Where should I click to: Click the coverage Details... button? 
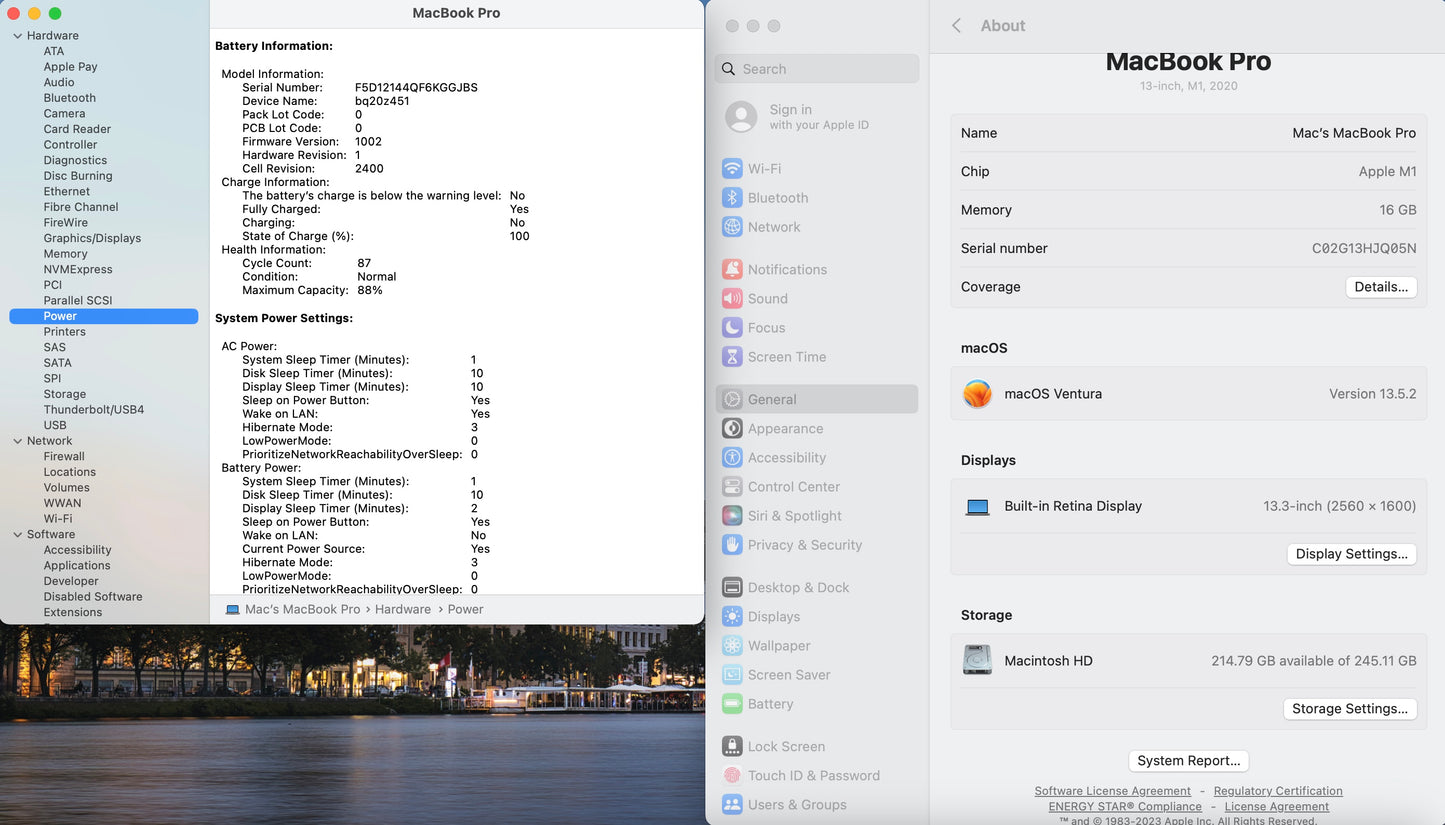click(x=1380, y=287)
